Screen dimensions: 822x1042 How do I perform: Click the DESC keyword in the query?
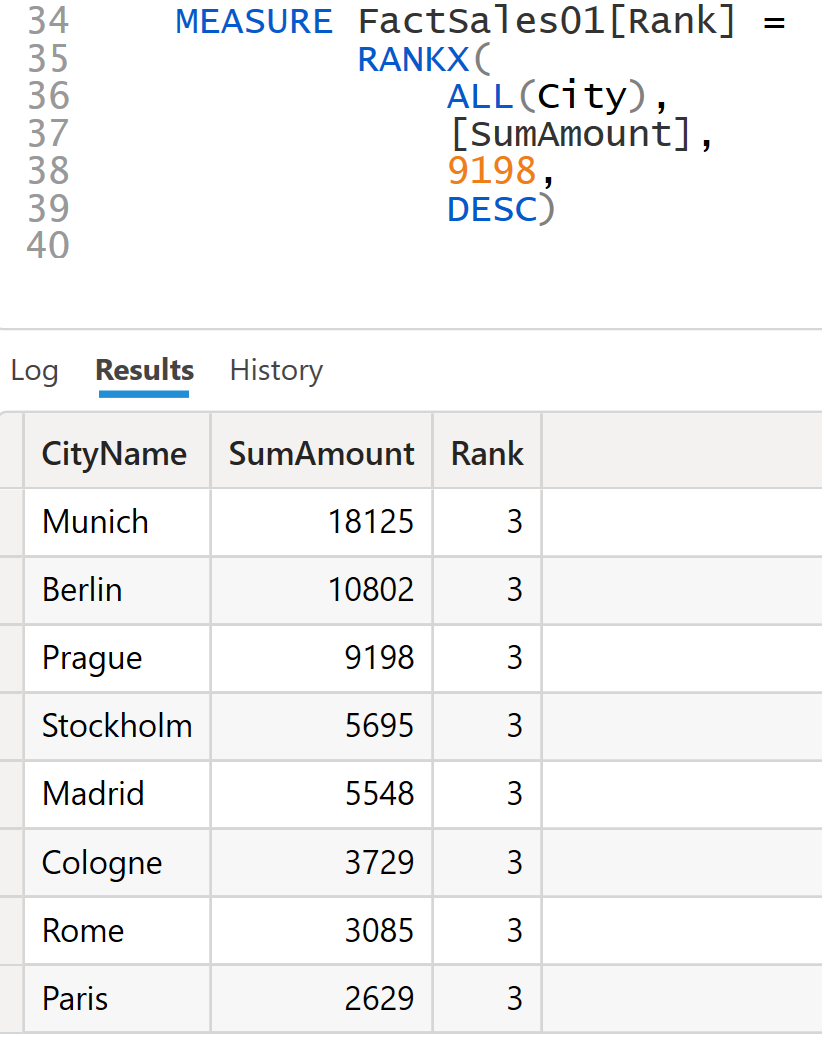click(x=491, y=209)
